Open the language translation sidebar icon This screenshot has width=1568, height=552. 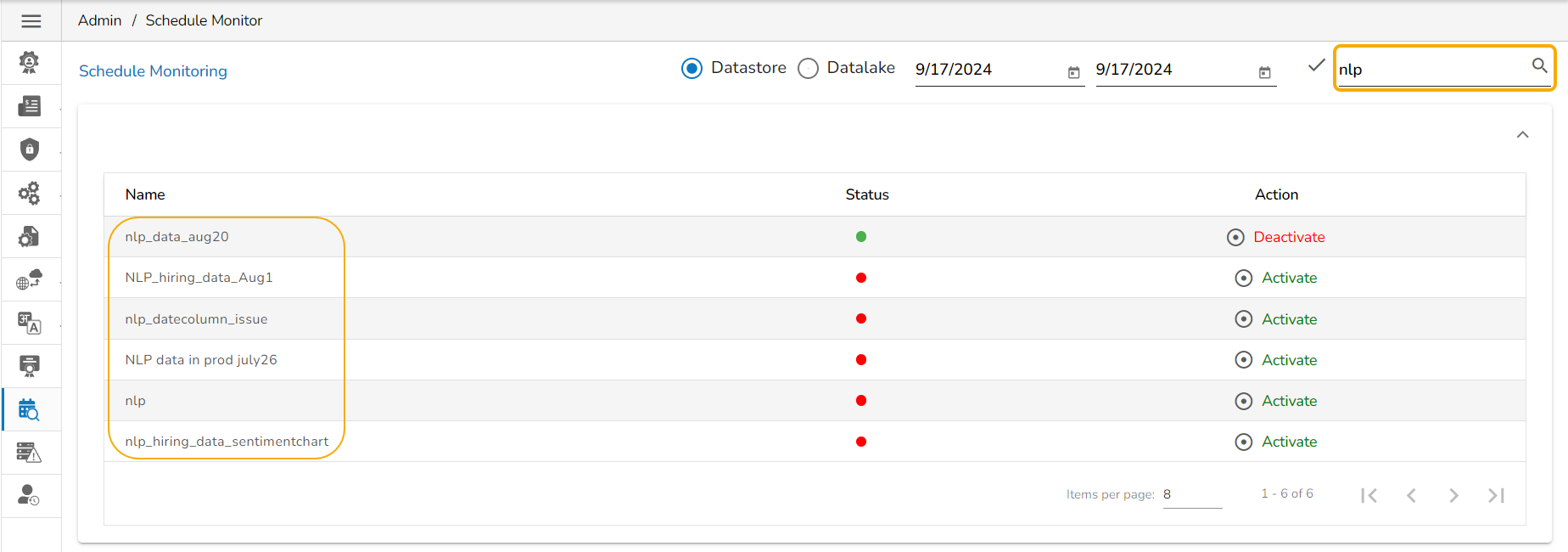[x=30, y=323]
